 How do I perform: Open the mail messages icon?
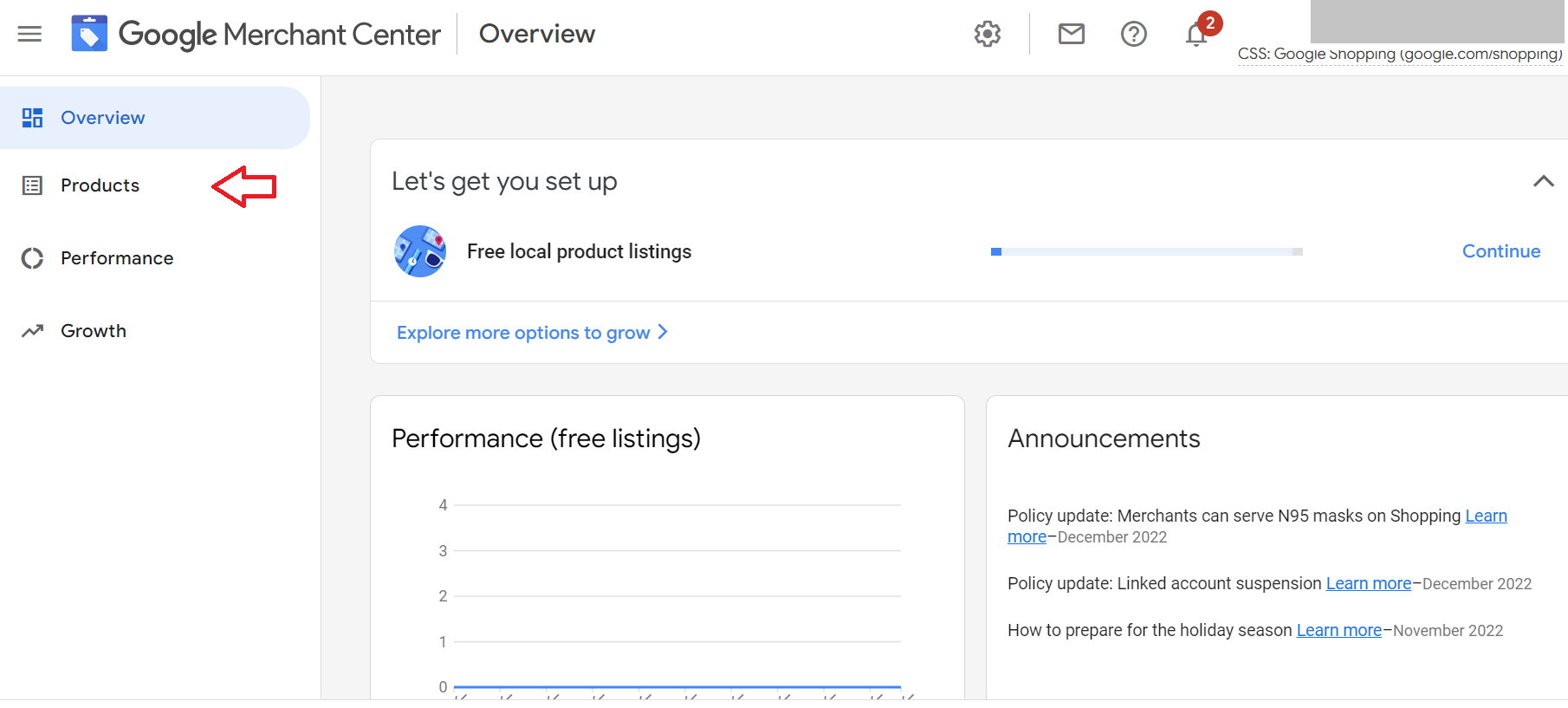click(x=1072, y=34)
